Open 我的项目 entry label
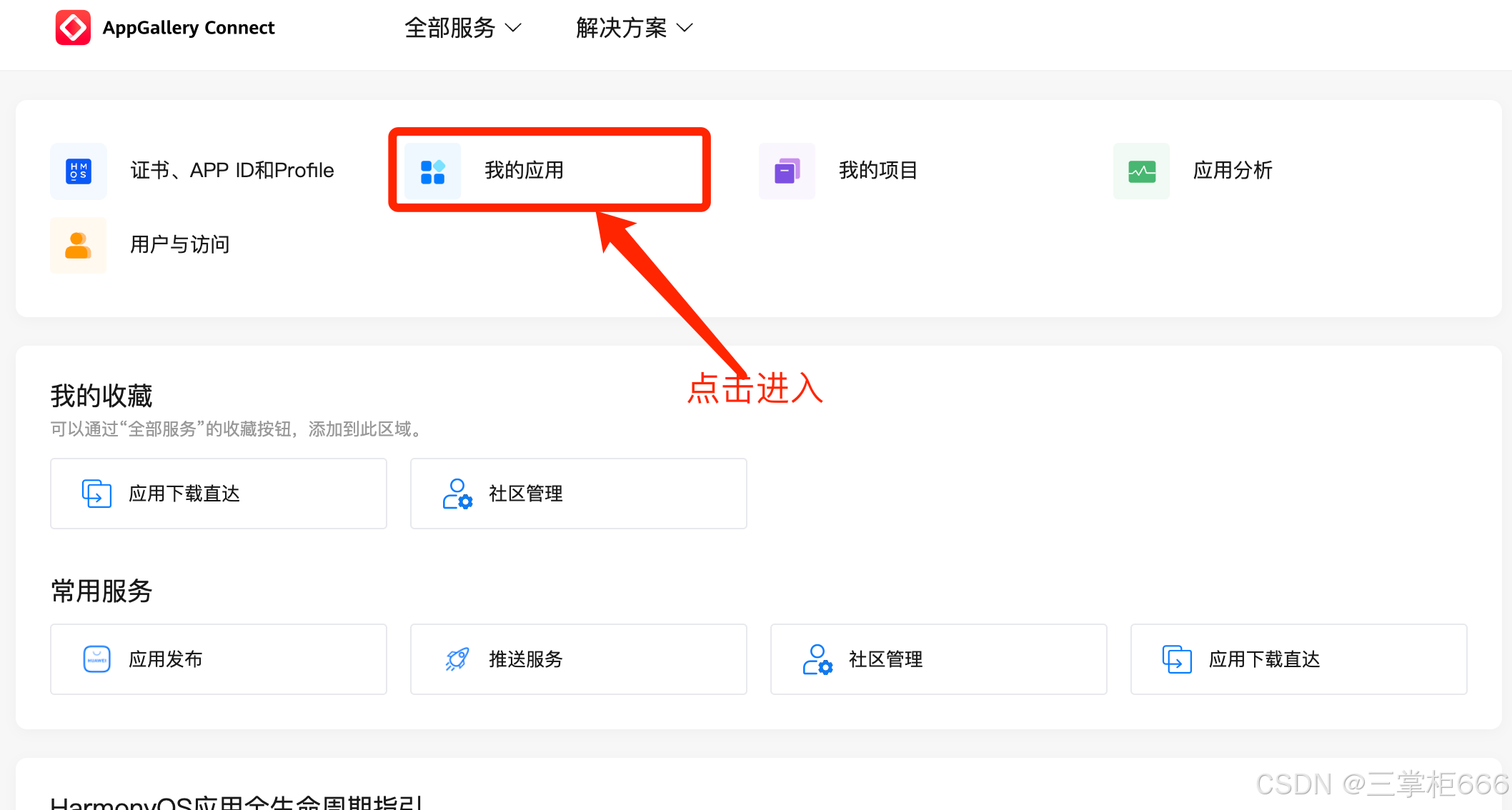The width and height of the screenshot is (1512, 810). 878,170
